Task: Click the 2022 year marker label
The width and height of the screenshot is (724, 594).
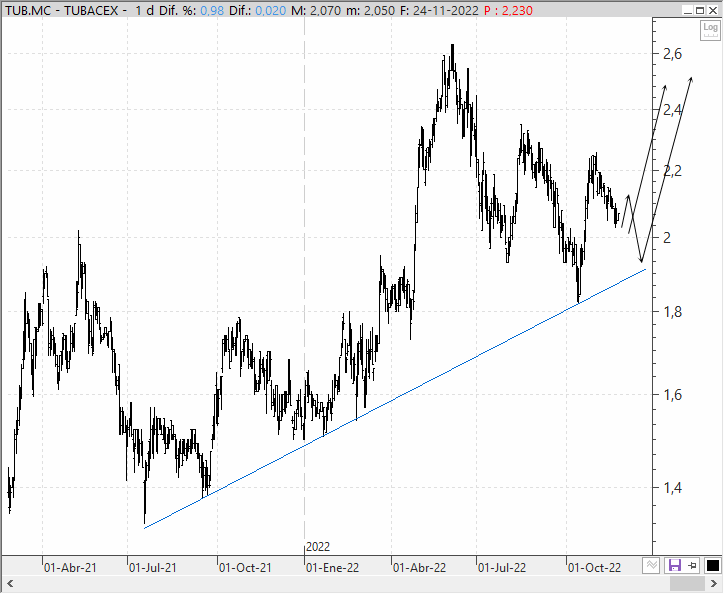Action: (318, 547)
